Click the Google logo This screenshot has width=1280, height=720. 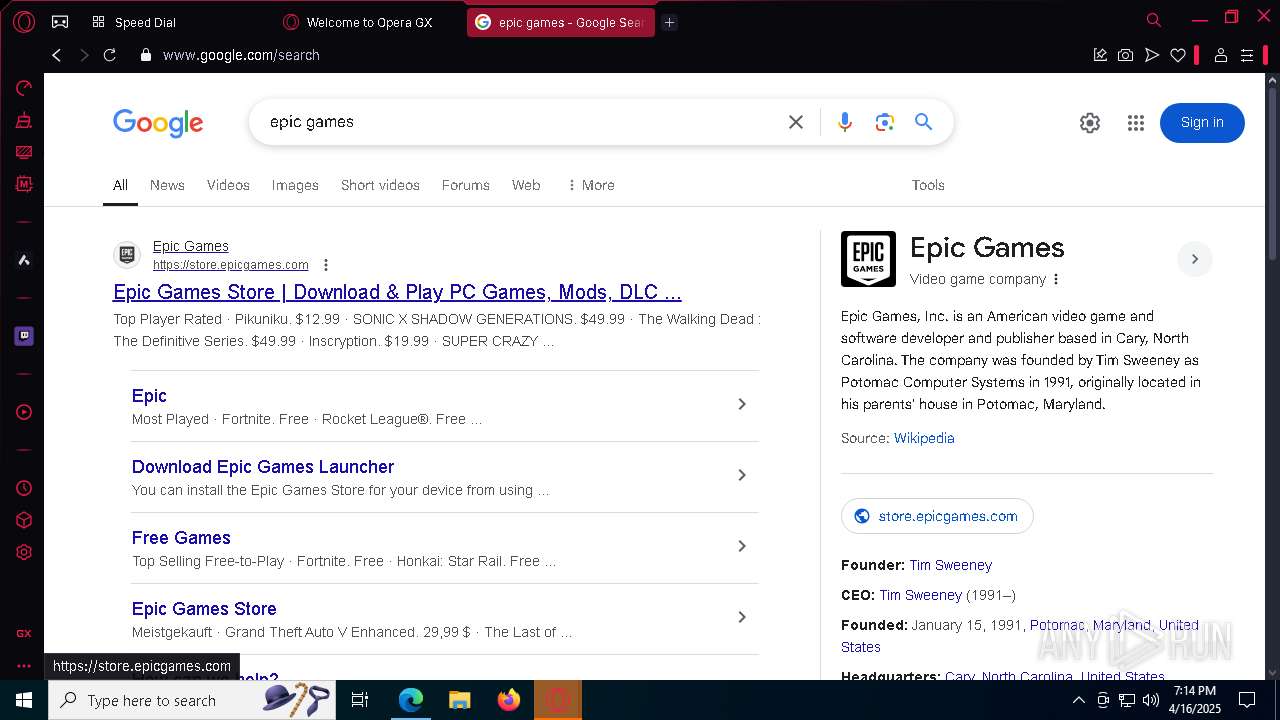[158, 123]
